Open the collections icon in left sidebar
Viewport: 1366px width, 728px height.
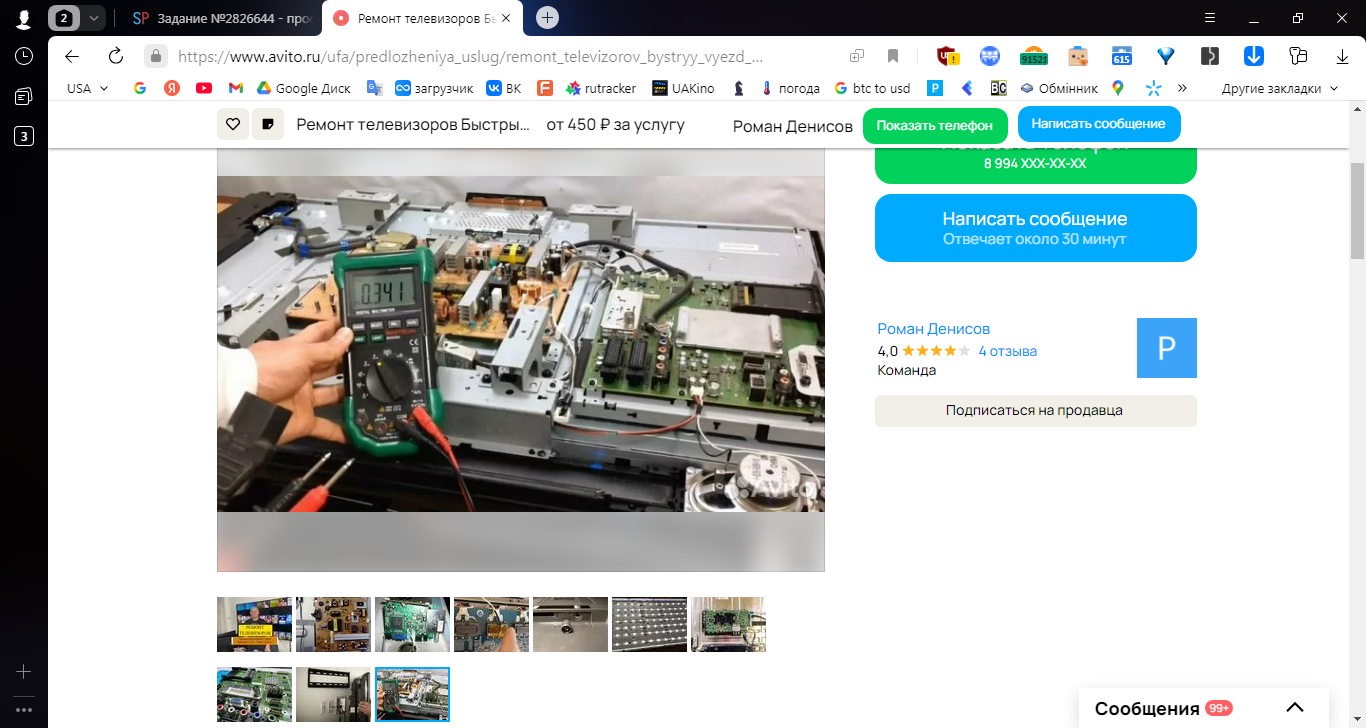[x=24, y=96]
